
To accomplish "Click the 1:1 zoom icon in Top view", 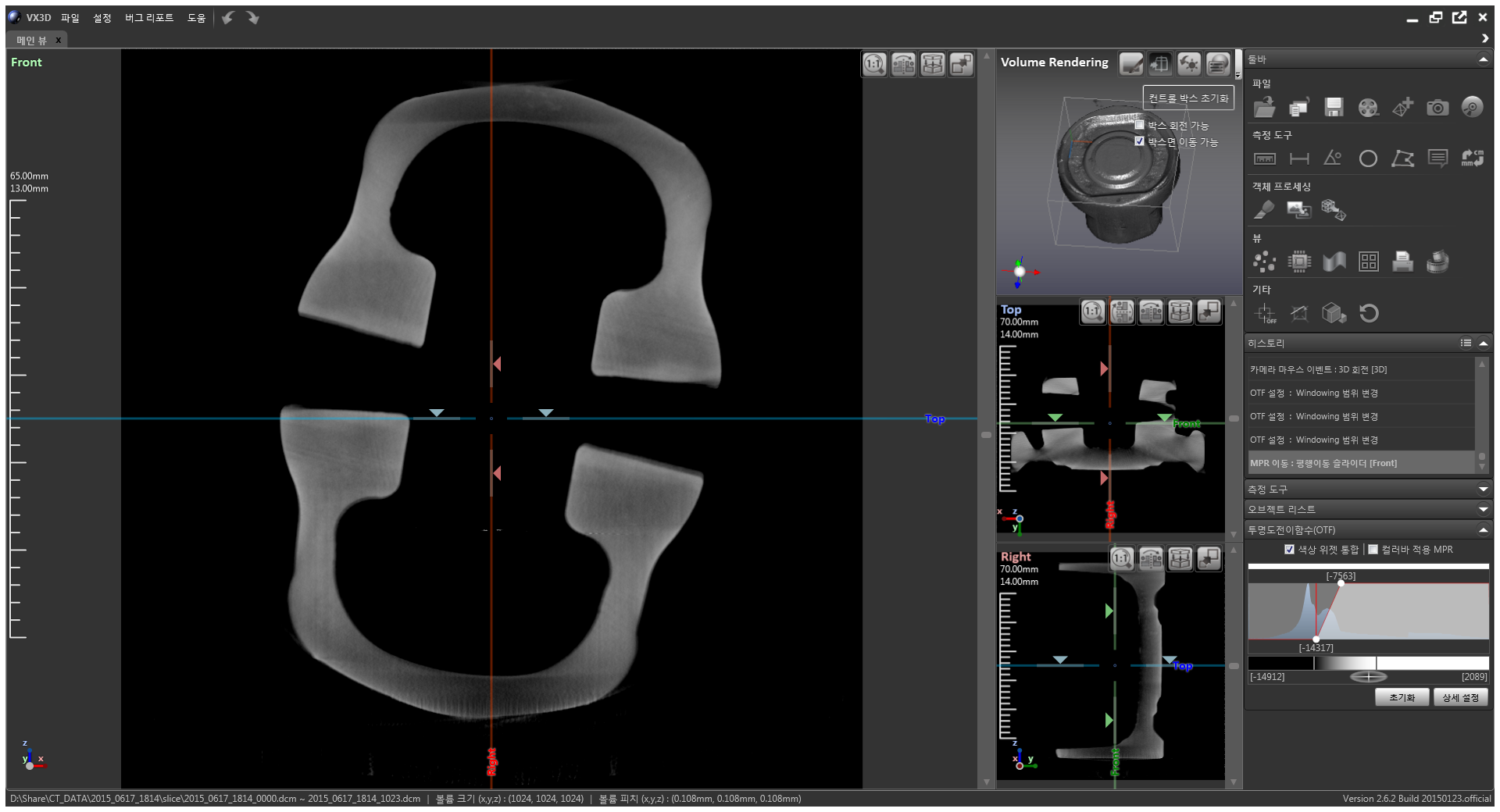I will coord(1093,312).
